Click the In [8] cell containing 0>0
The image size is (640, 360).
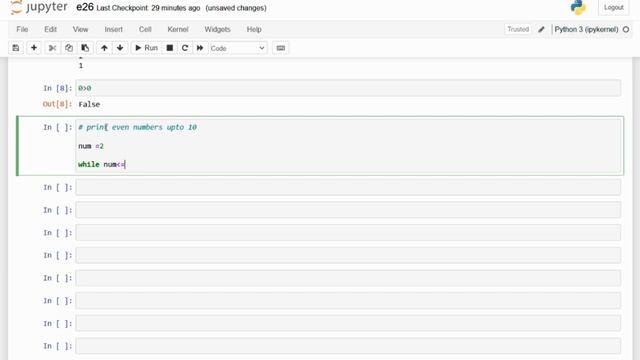[348, 88]
